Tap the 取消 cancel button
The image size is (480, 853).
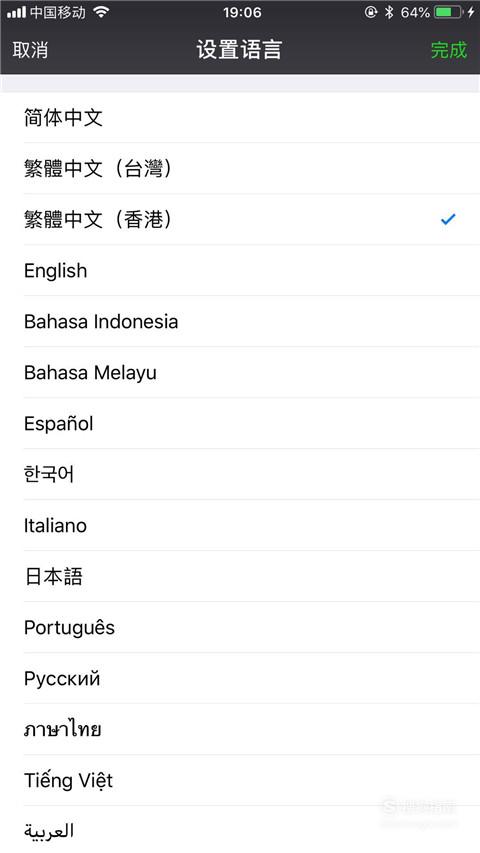click(30, 50)
